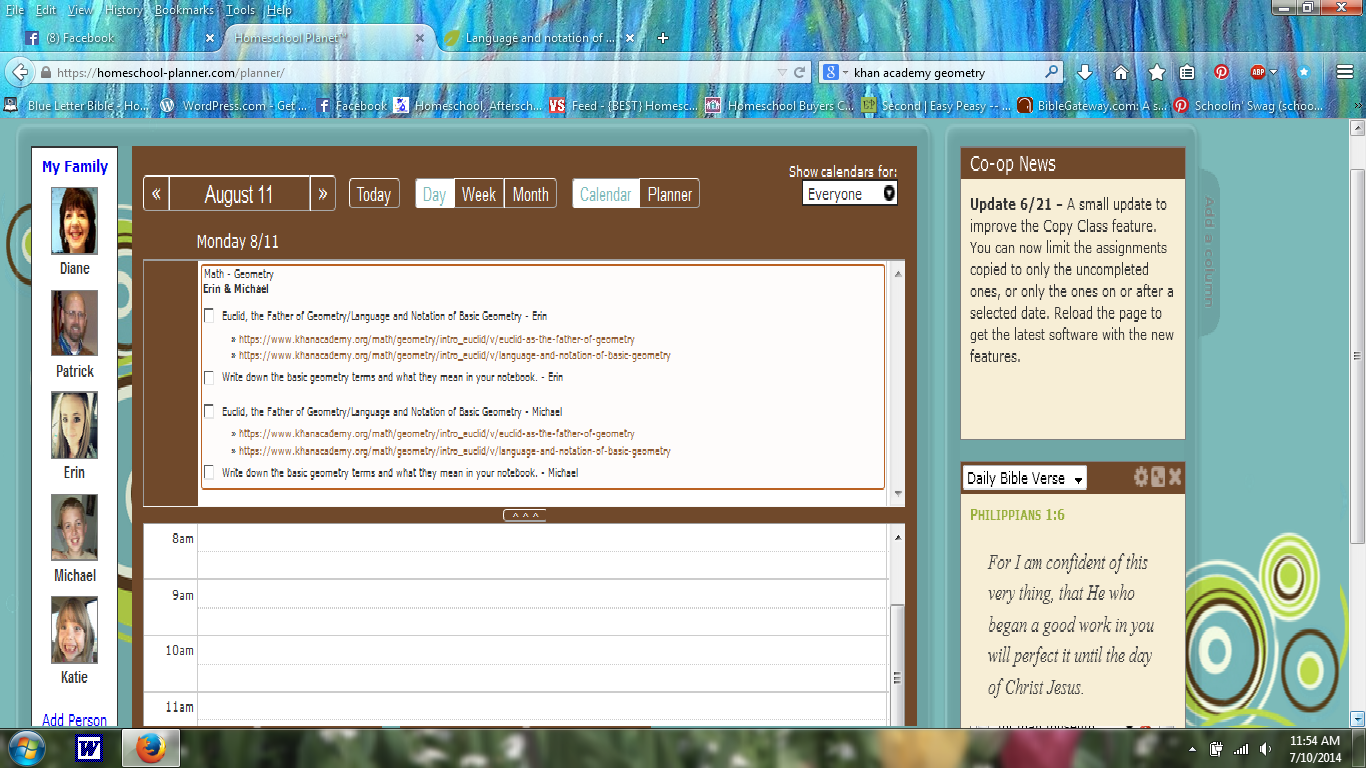Go to previous day with « arrow

tap(156, 194)
